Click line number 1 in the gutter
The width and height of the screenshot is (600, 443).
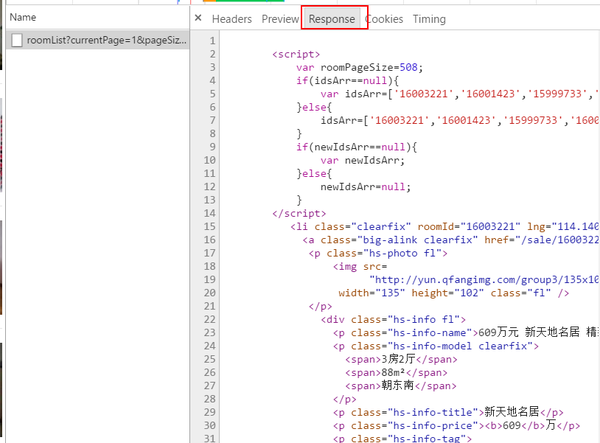pos(212,41)
